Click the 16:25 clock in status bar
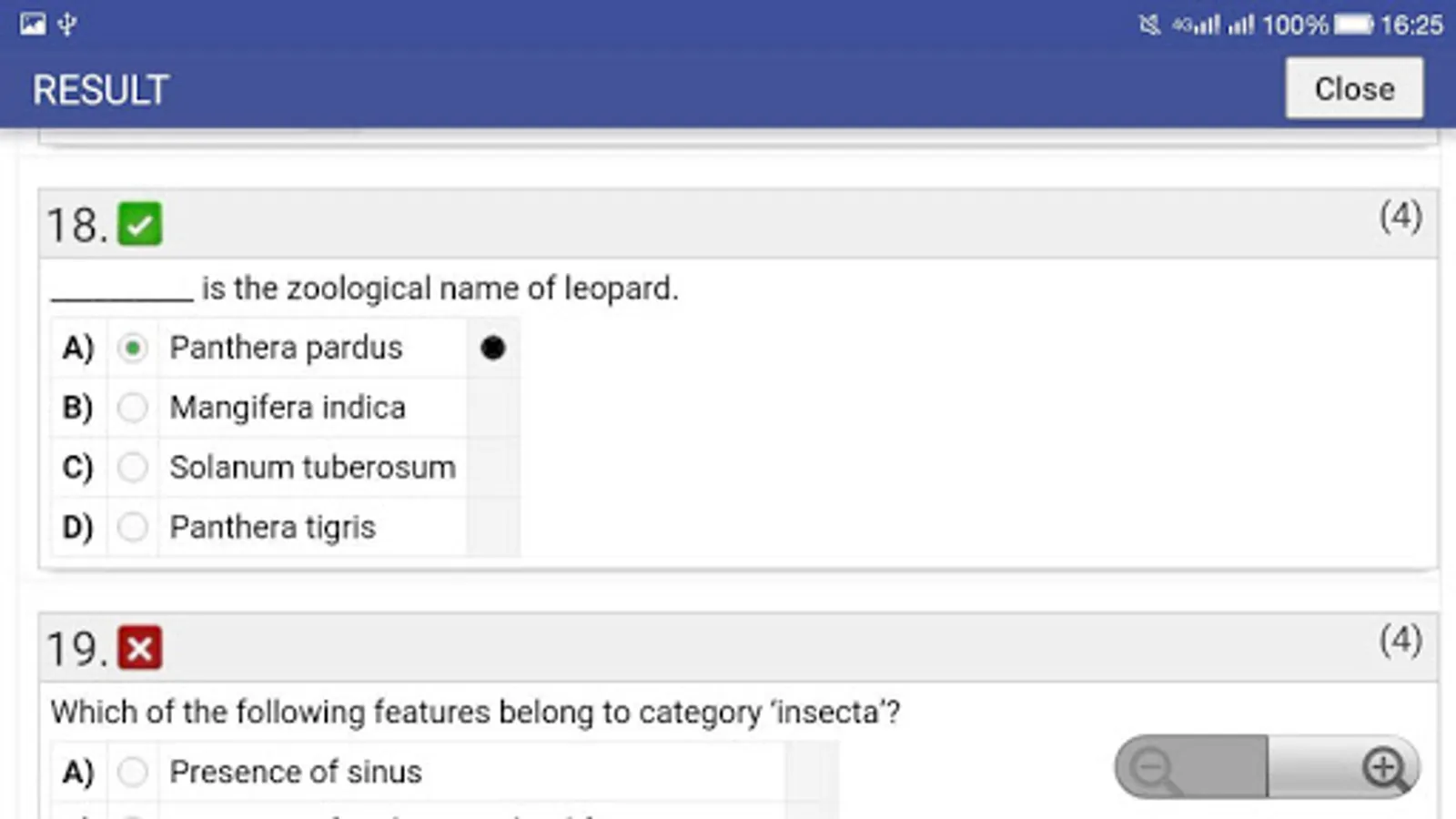Viewport: 1456px width, 819px height. click(1411, 25)
